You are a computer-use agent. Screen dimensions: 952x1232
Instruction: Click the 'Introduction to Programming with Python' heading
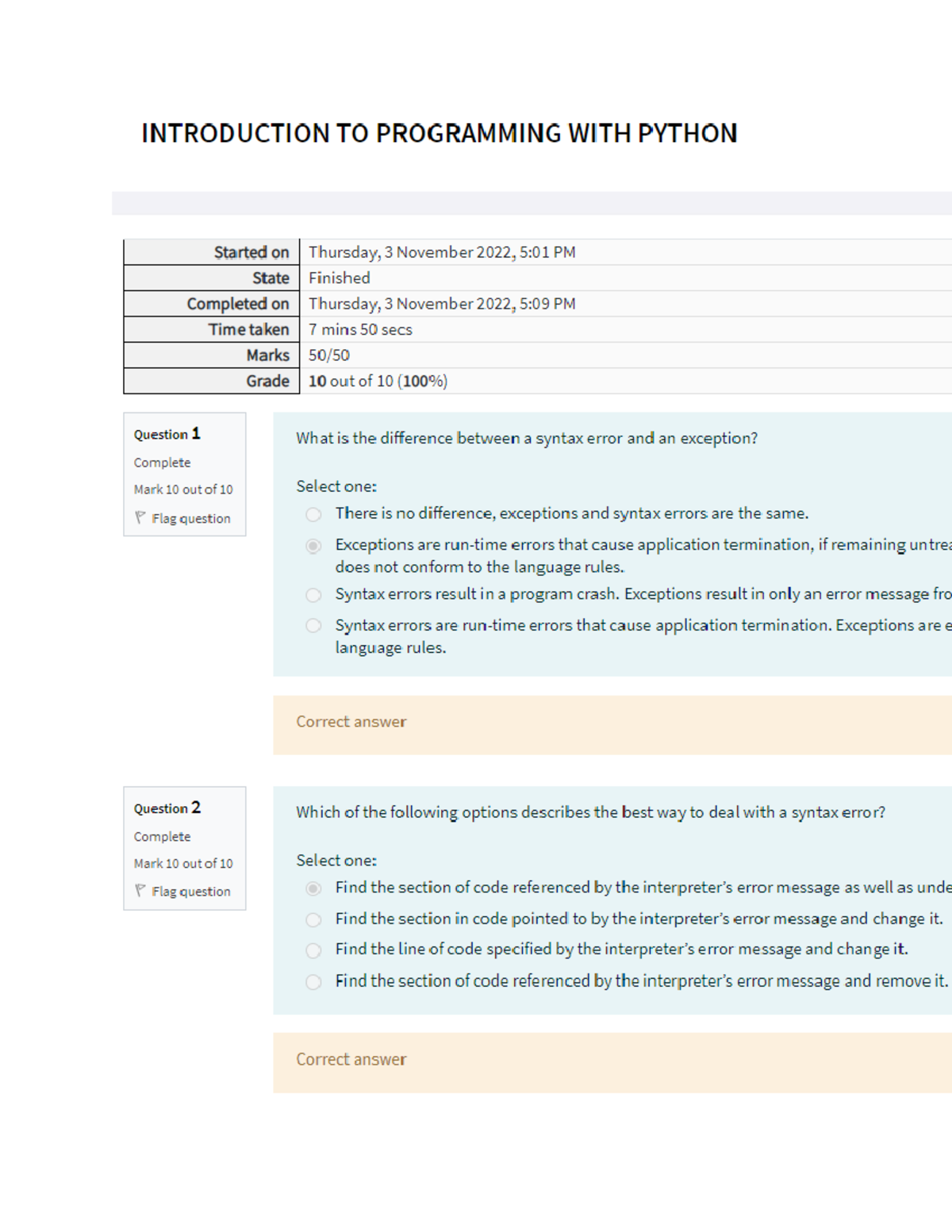pyautogui.click(x=440, y=133)
